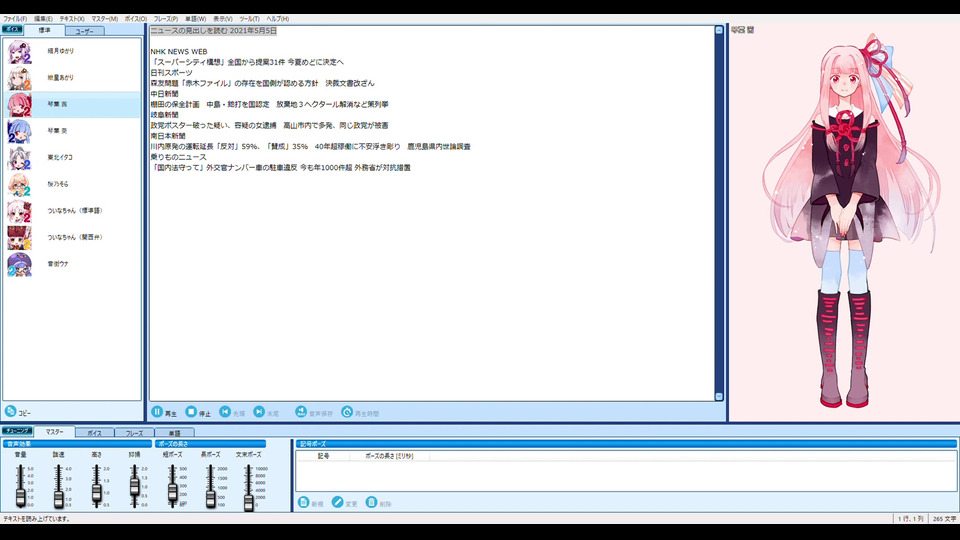Select the 琴葉 葵 voice avatar
The image size is (960, 540).
click(20, 131)
